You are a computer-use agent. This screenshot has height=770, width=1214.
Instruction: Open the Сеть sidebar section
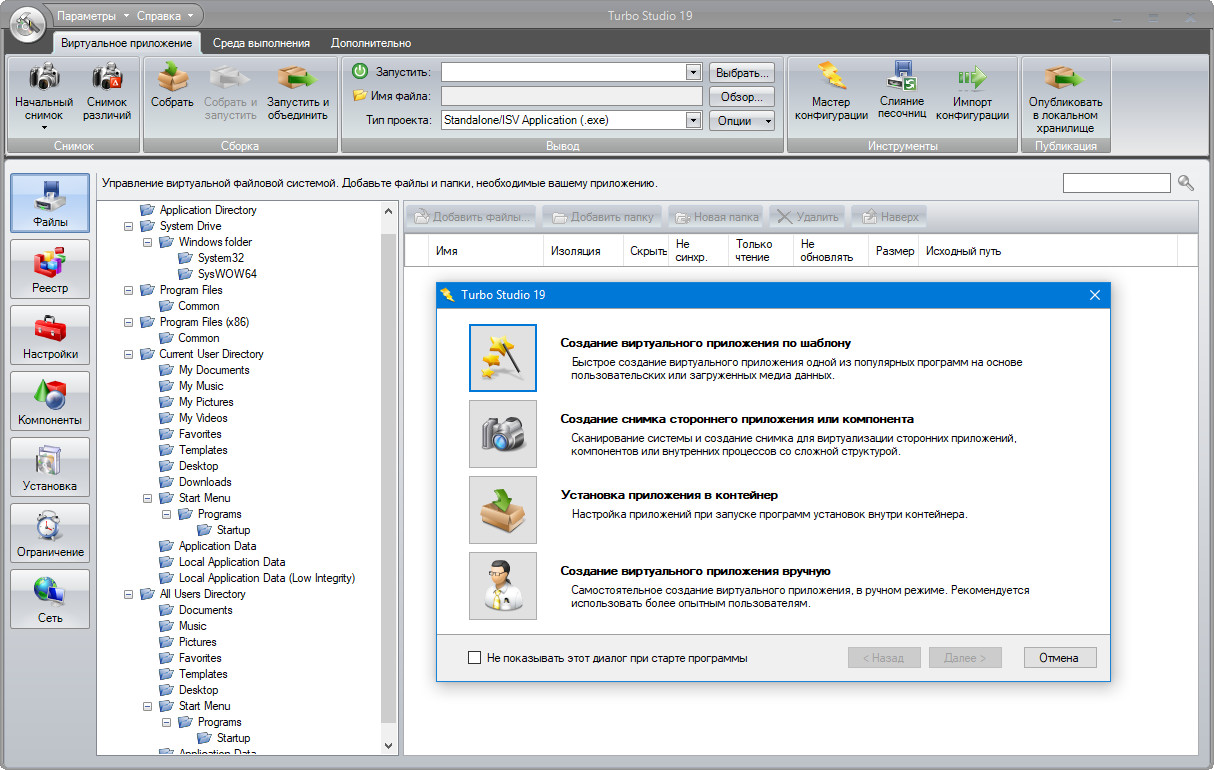[x=50, y=598]
